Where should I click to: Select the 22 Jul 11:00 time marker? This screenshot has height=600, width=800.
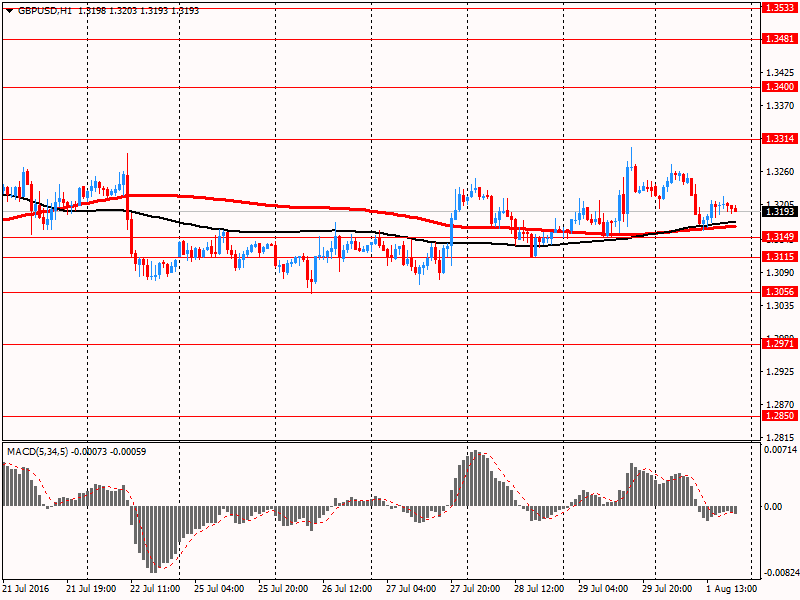156,589
